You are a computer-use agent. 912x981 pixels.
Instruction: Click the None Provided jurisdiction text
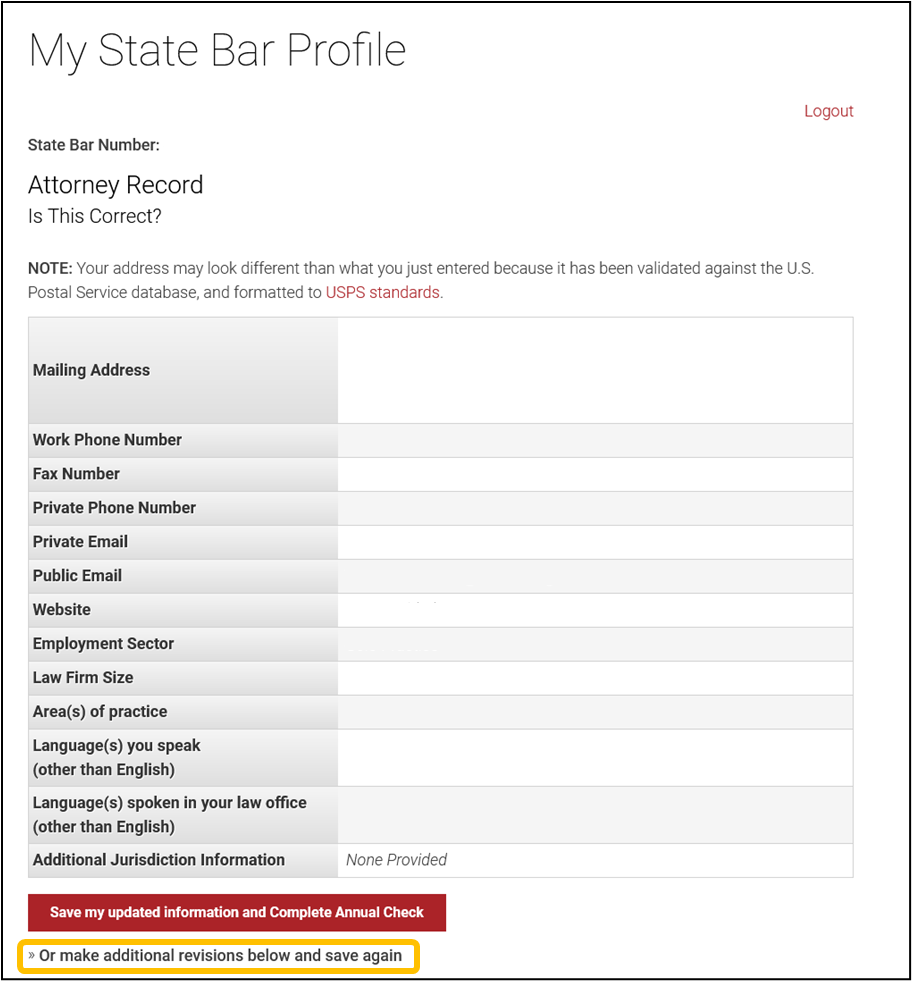click(395, 860)
